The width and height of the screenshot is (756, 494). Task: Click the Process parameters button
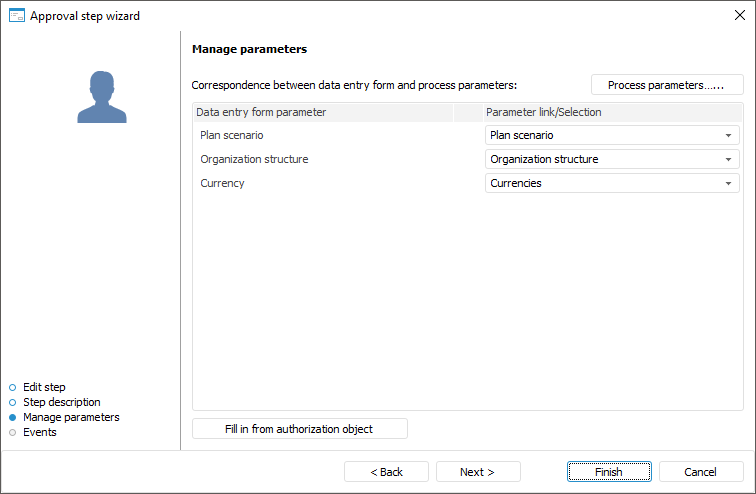(x=667, y=85)
